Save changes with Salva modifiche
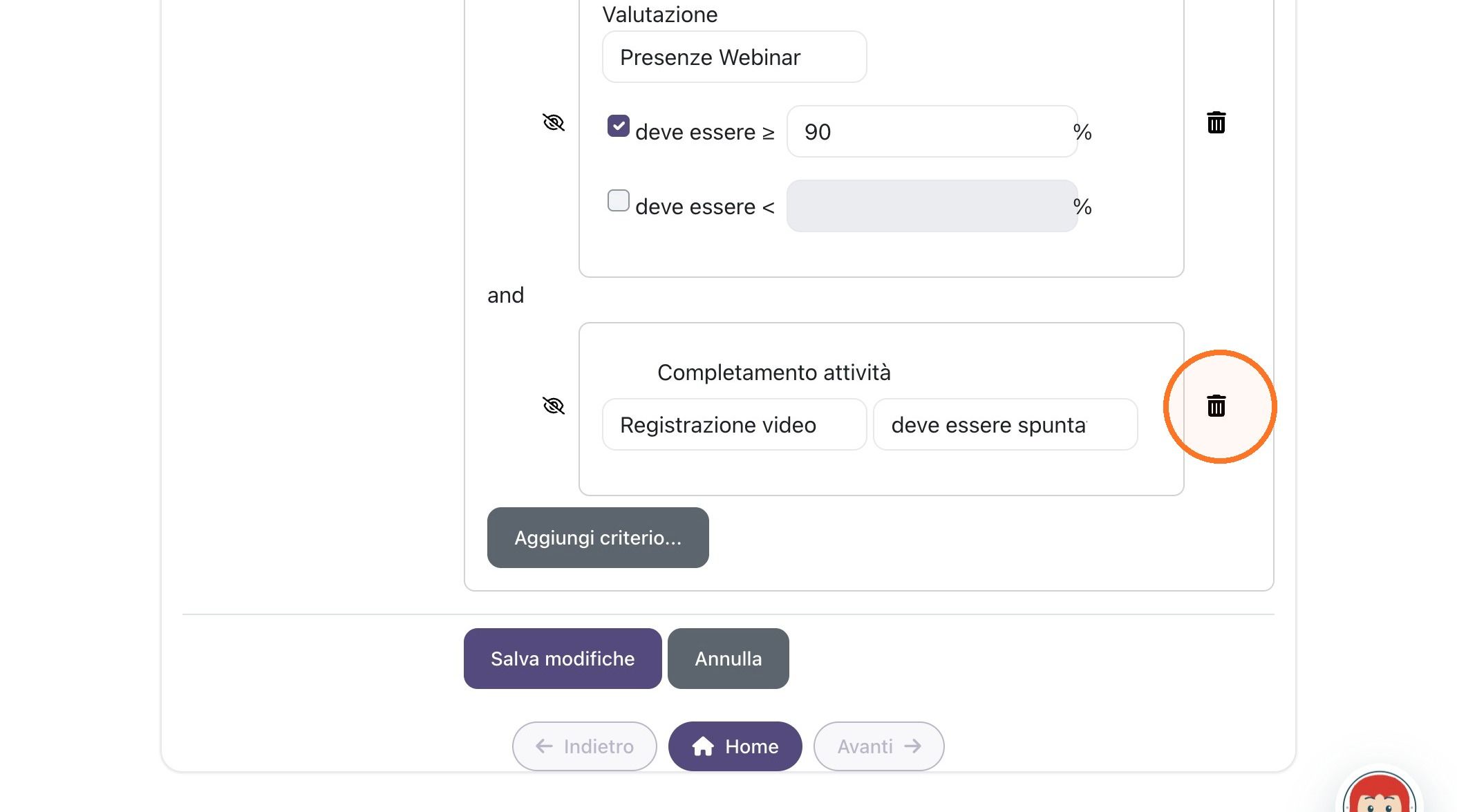The width and height of the screenshot is (1457, 812). click(563, 659)
